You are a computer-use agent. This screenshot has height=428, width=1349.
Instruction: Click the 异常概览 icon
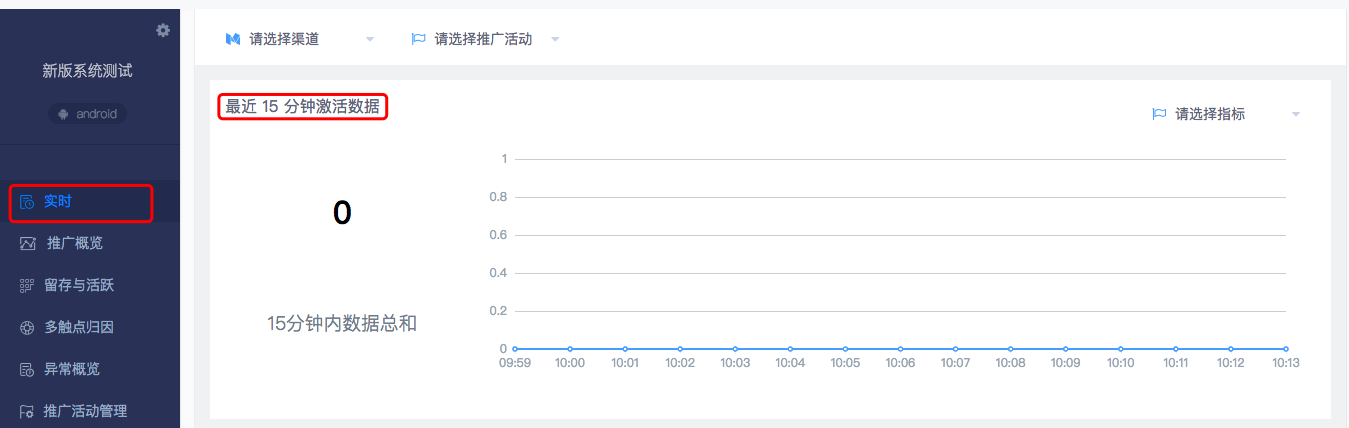coord(27,370)
